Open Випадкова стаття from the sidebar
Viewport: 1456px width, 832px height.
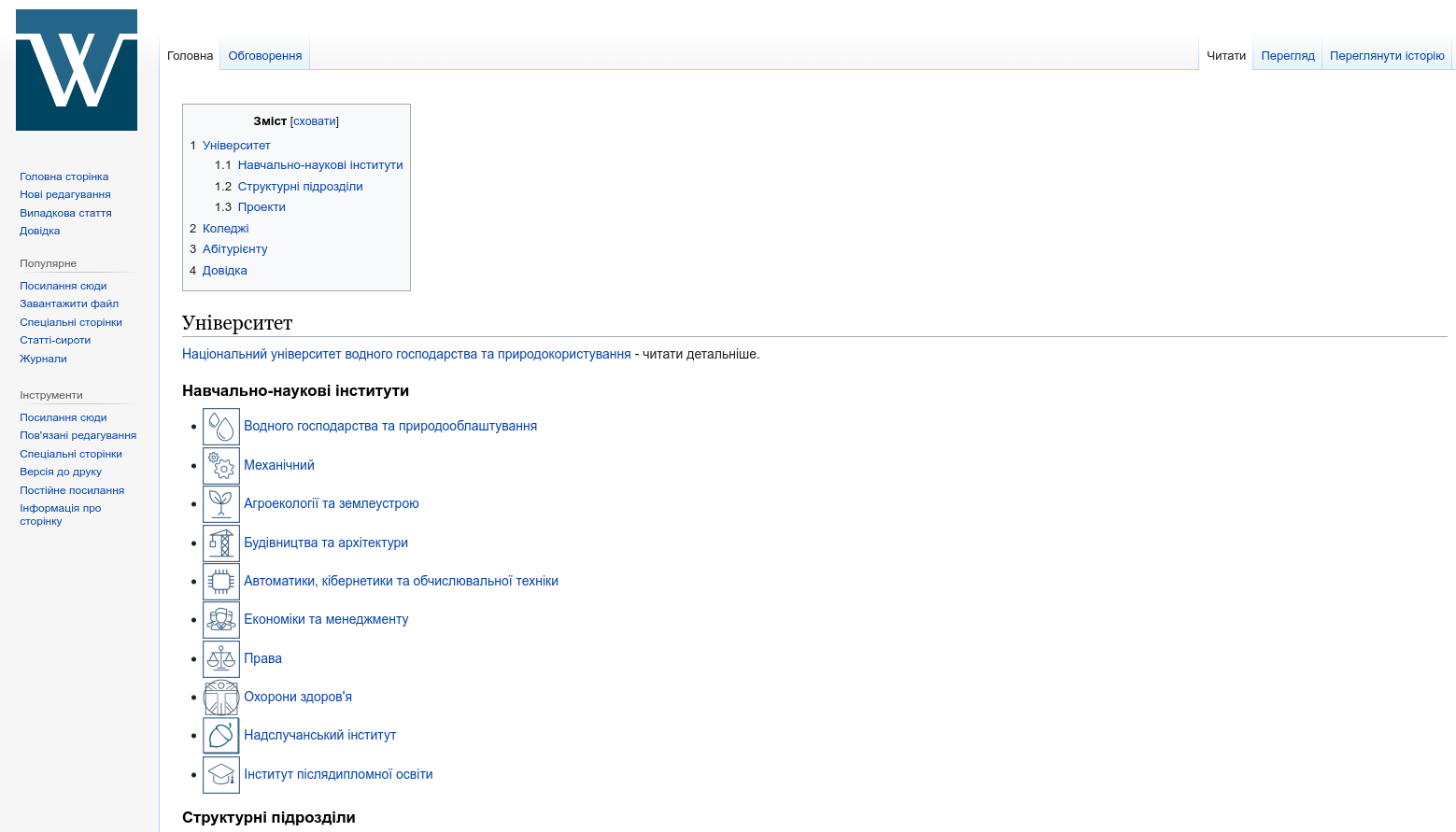click(65, 212)
